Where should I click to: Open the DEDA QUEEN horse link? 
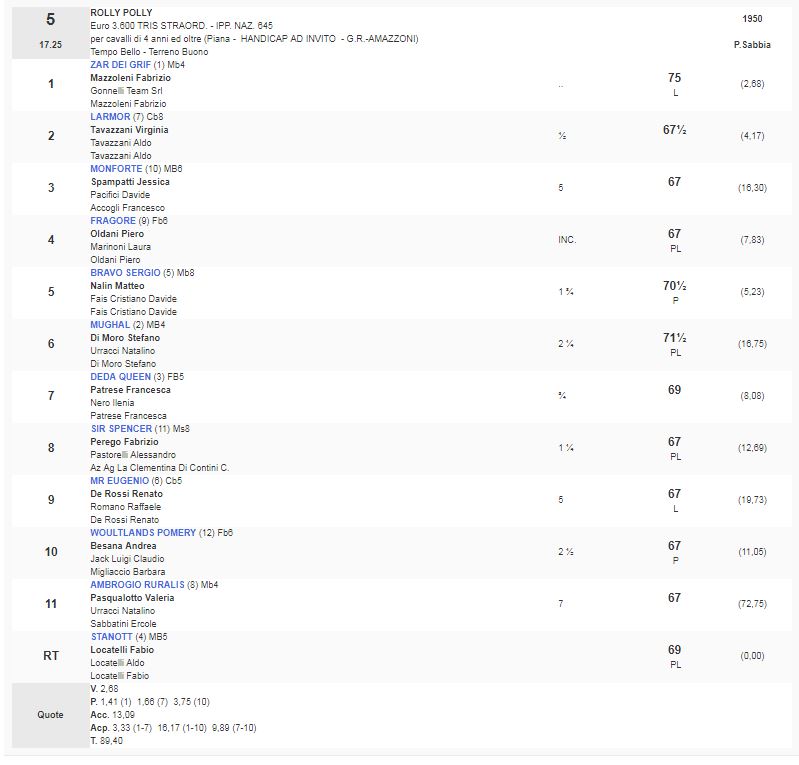[120, 377]
